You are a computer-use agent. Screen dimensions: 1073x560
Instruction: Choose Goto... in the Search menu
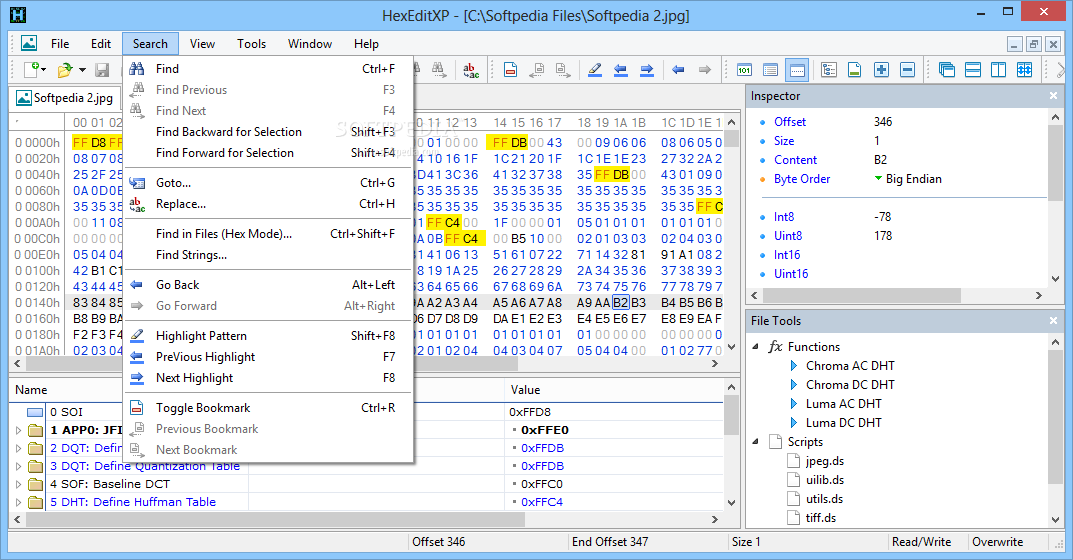click(269, 183)
